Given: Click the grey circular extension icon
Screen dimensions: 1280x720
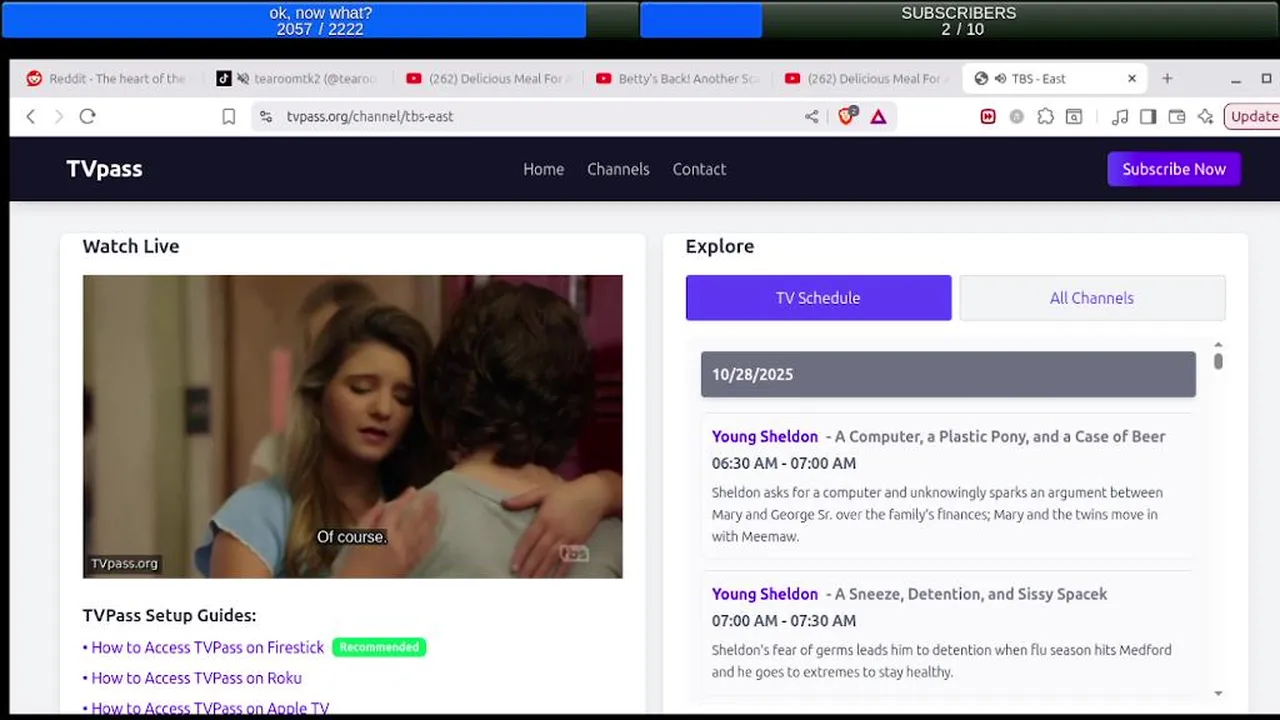Looking at the screenshot, I should tap(1016, 117).
